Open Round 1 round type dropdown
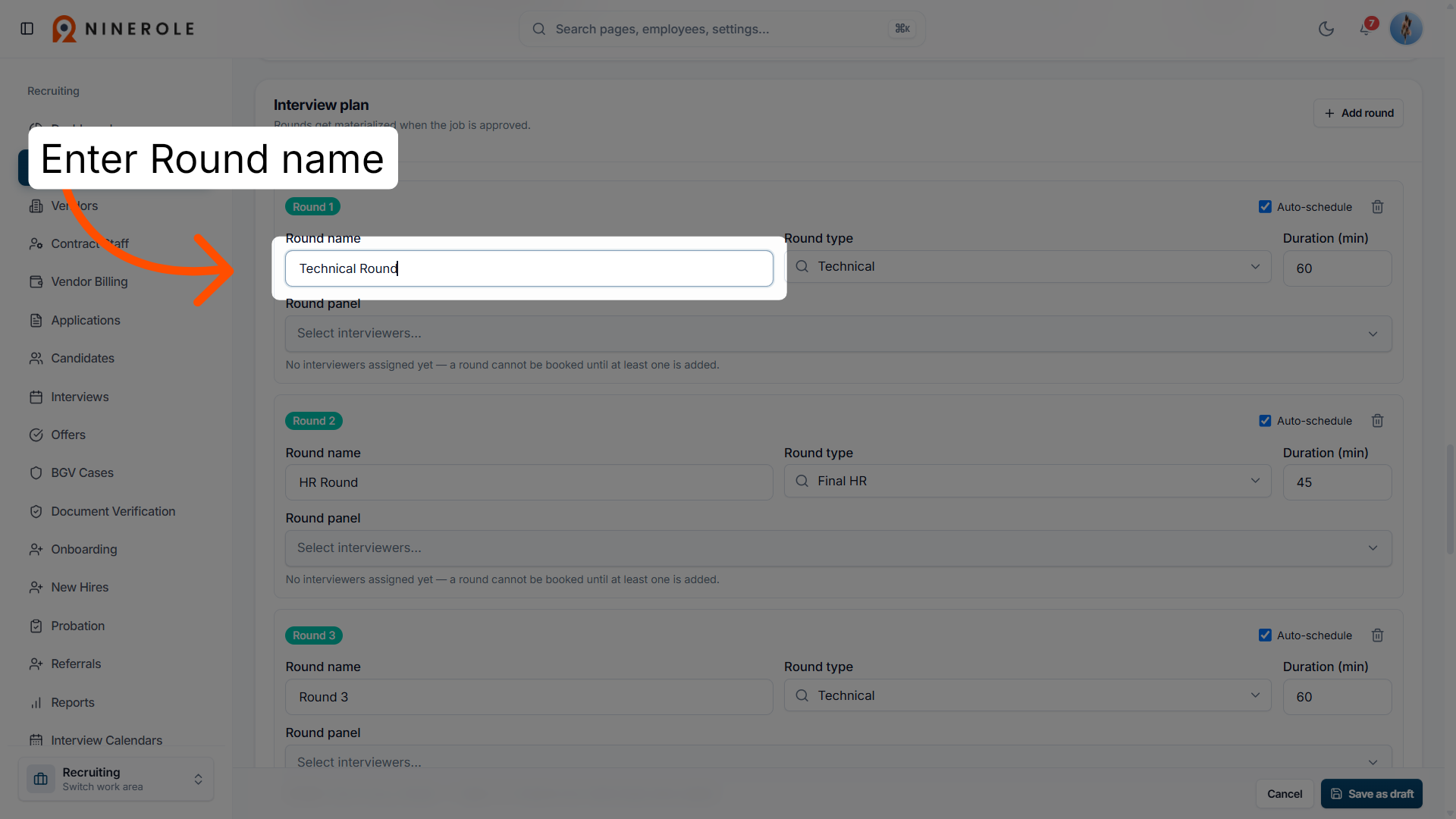Image resolution: width=1456 pixels, height=819 pixels. 1028,267
